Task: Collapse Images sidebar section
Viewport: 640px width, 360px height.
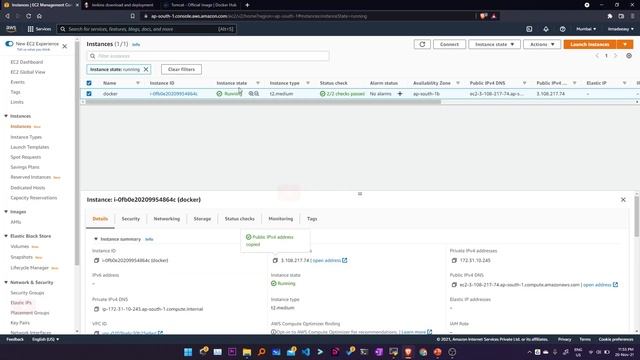Action: [6, 211]
